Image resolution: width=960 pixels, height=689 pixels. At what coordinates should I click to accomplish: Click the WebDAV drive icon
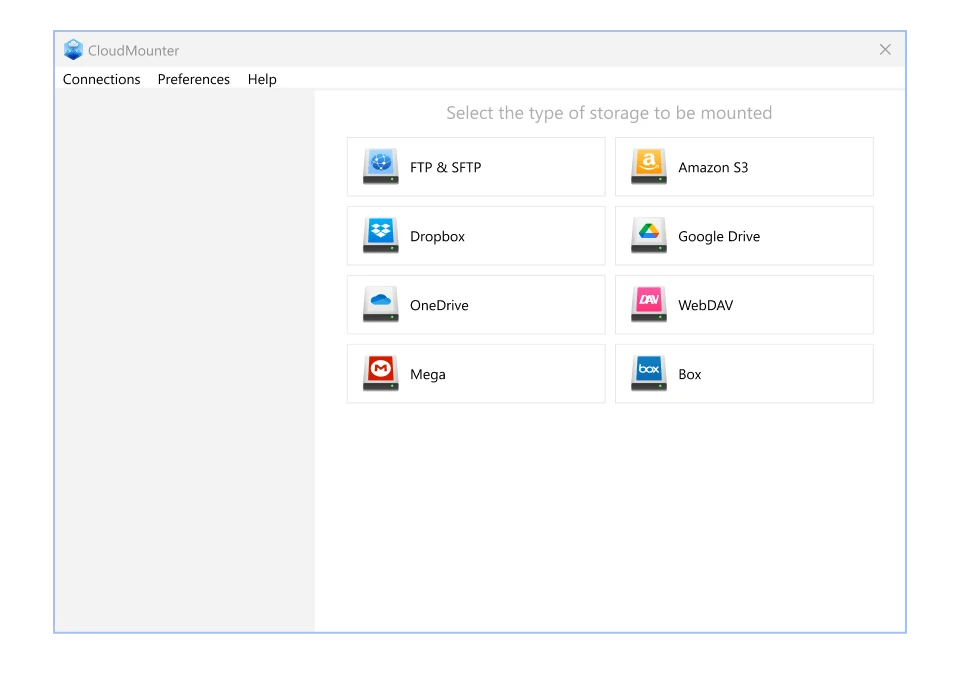(x=648, y=304)
